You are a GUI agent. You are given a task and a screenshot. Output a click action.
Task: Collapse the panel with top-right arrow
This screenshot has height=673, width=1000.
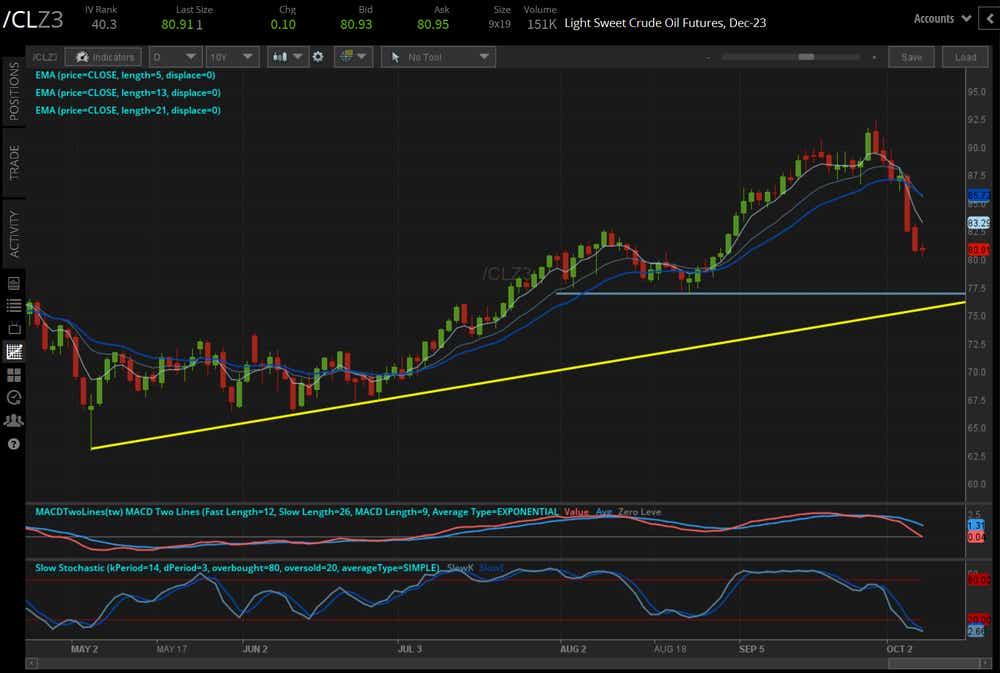tap(990, 18)
